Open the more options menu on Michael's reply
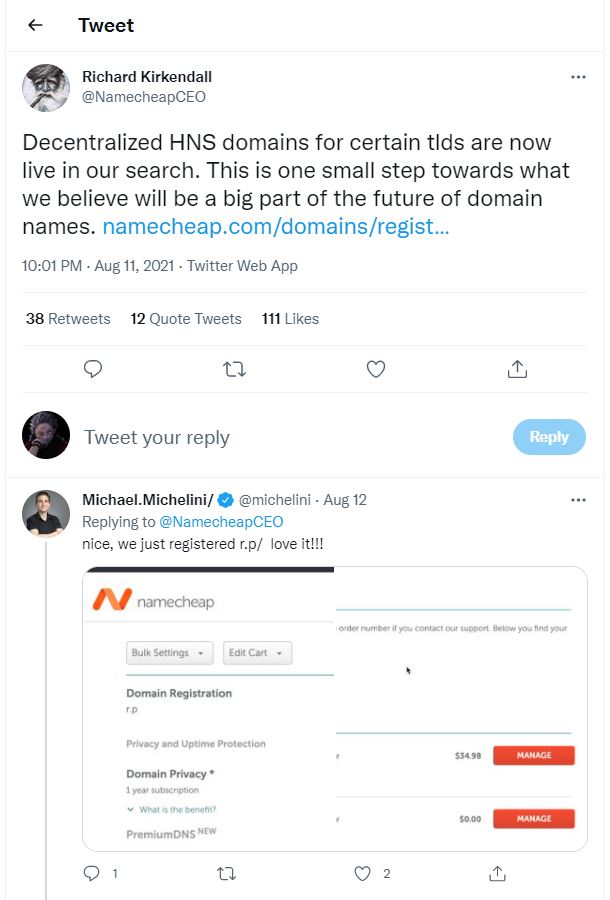 coord(578,499)
